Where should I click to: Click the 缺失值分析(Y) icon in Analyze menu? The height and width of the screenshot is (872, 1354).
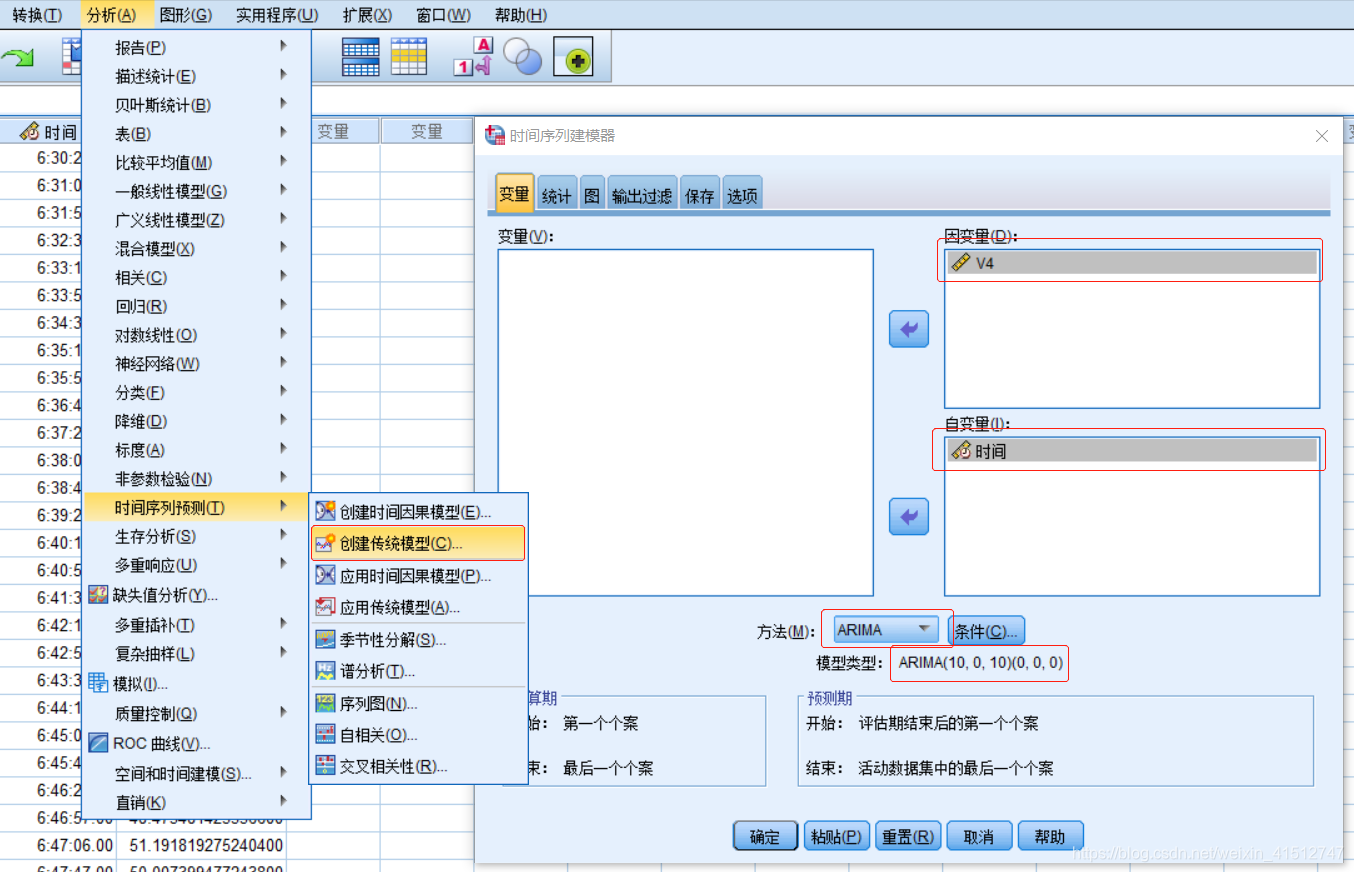click(x=98, y=595)
